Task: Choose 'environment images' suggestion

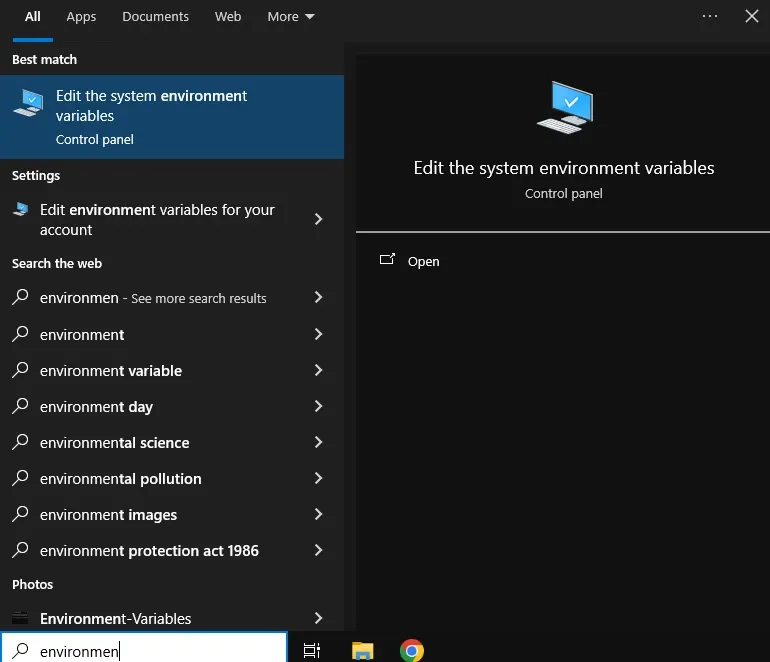Action: point(172,515)
